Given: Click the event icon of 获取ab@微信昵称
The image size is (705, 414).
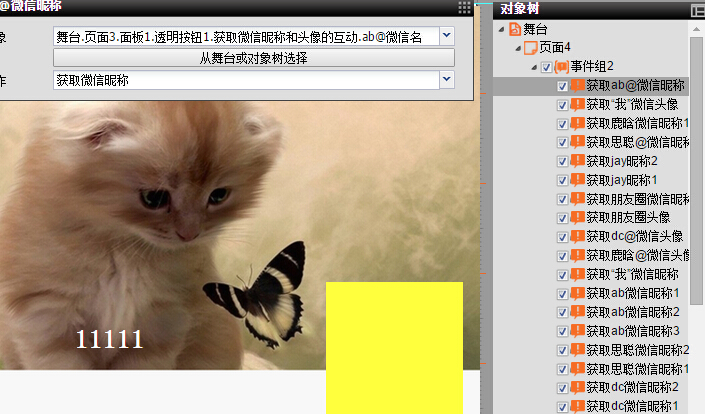Looking at the screenshot, I should [x=577, y=85].
